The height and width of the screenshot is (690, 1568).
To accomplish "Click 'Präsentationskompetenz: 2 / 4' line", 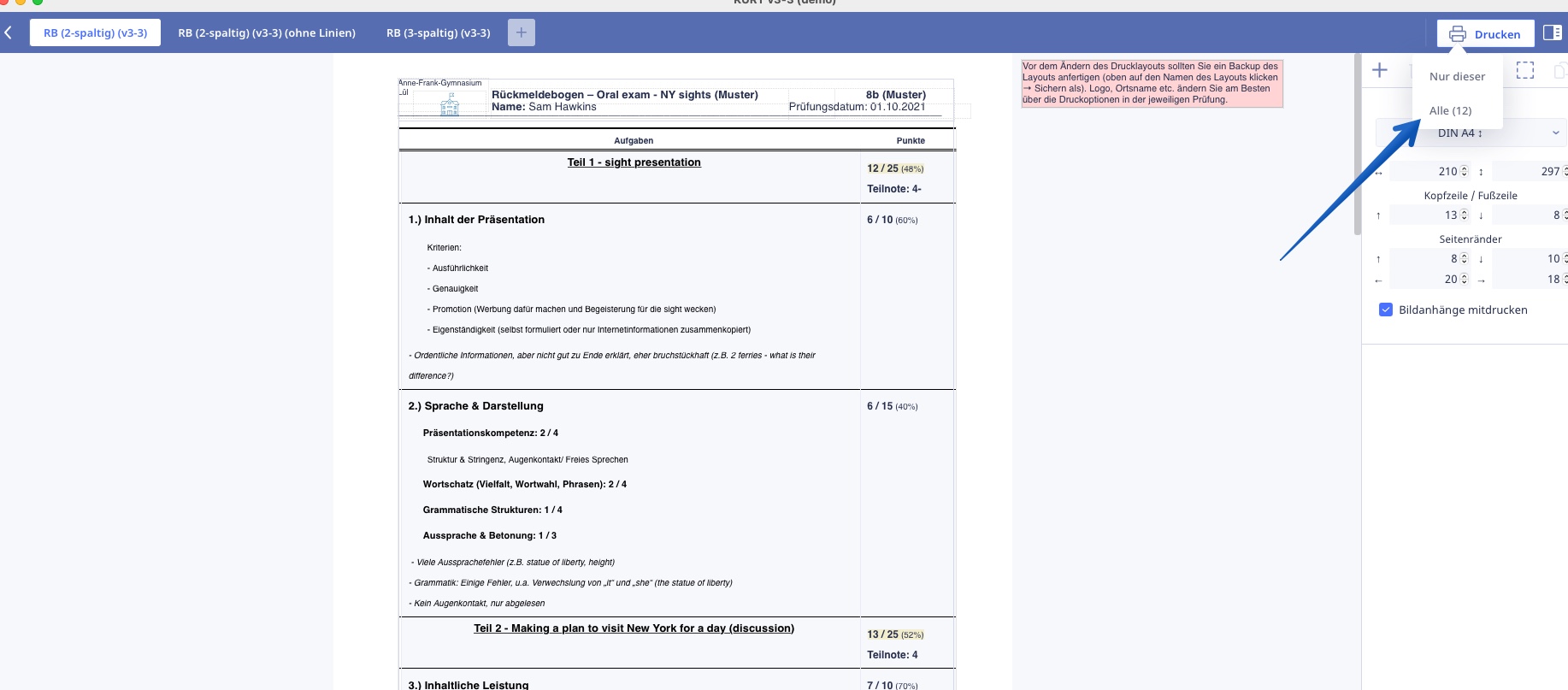I will (x=490, y=433).
